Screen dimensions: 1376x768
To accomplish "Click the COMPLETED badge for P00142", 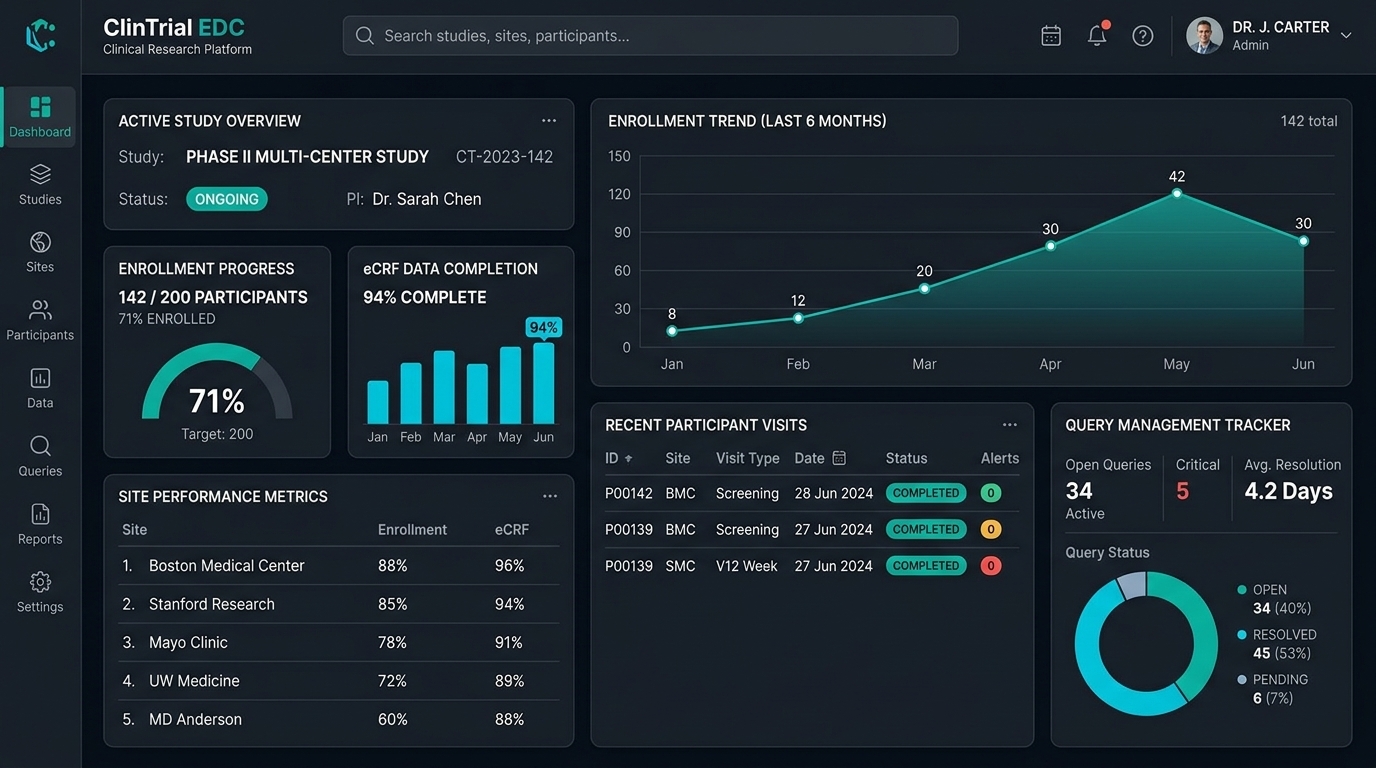I will tap(926, 493).
